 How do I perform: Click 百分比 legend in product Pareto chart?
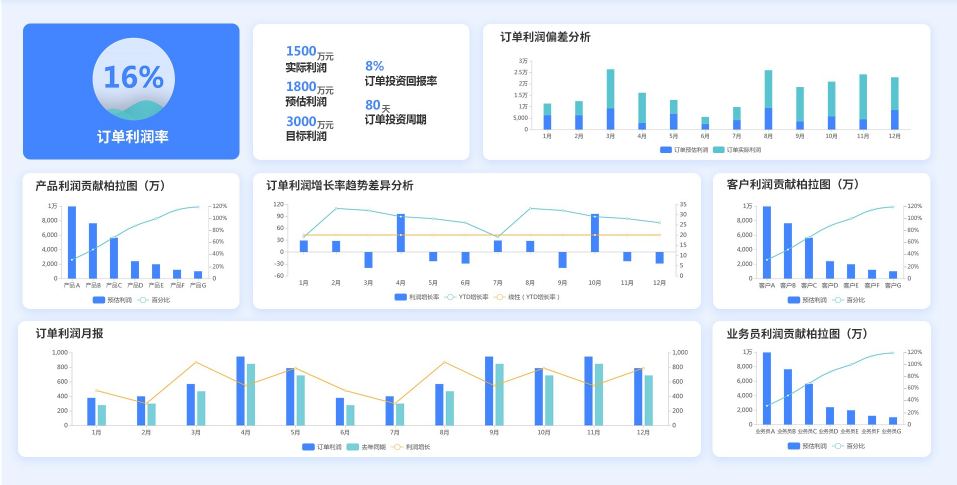click(150, 299)
